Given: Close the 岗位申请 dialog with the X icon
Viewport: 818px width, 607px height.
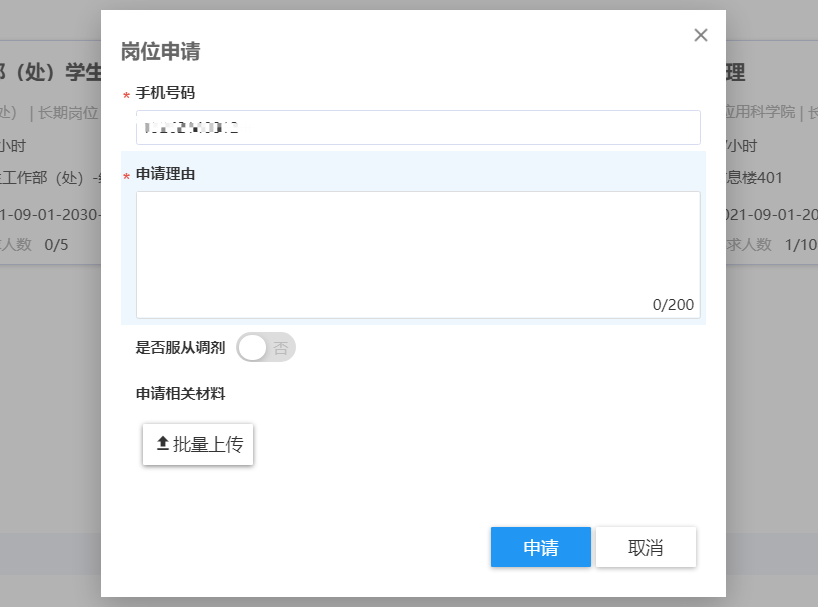Looking at the screenshot, I should pos(701,35).
